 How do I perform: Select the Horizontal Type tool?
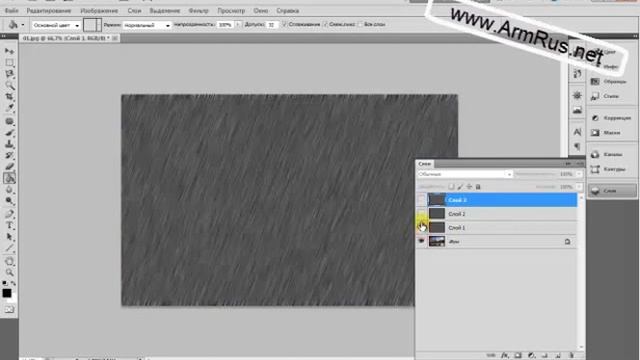coord(9,225)
